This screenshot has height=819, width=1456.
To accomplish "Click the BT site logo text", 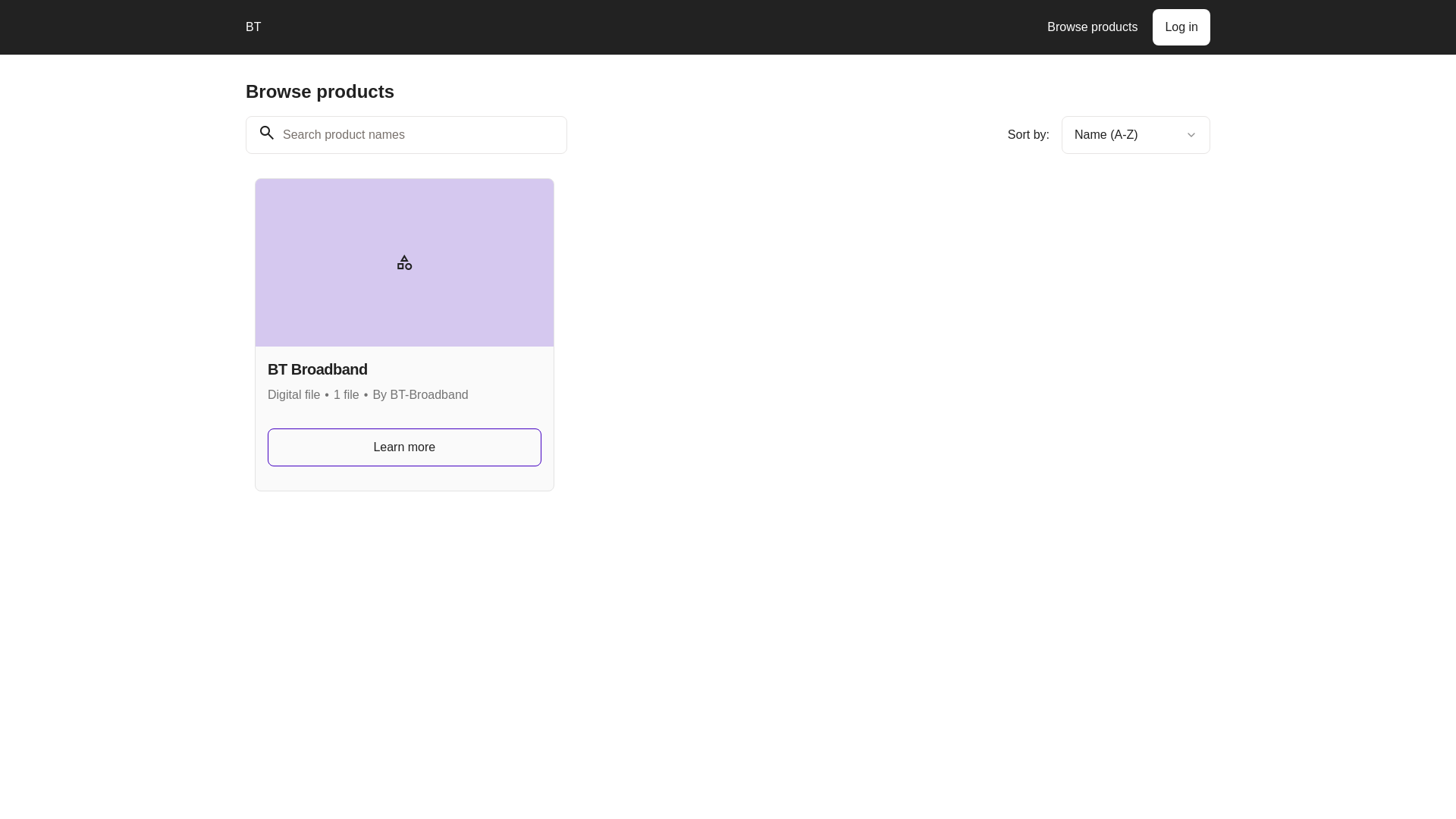I will pos(253,27).
